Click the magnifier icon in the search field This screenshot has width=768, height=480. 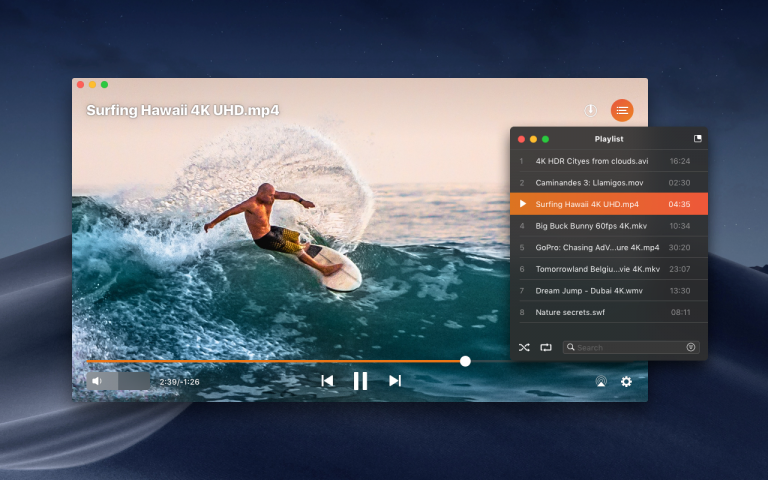[x=571, y=347]
